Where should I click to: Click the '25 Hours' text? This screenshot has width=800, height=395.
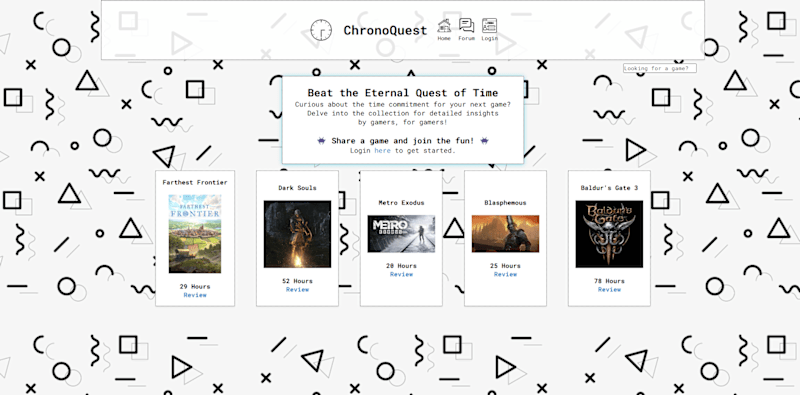click(x=505, y=266)
